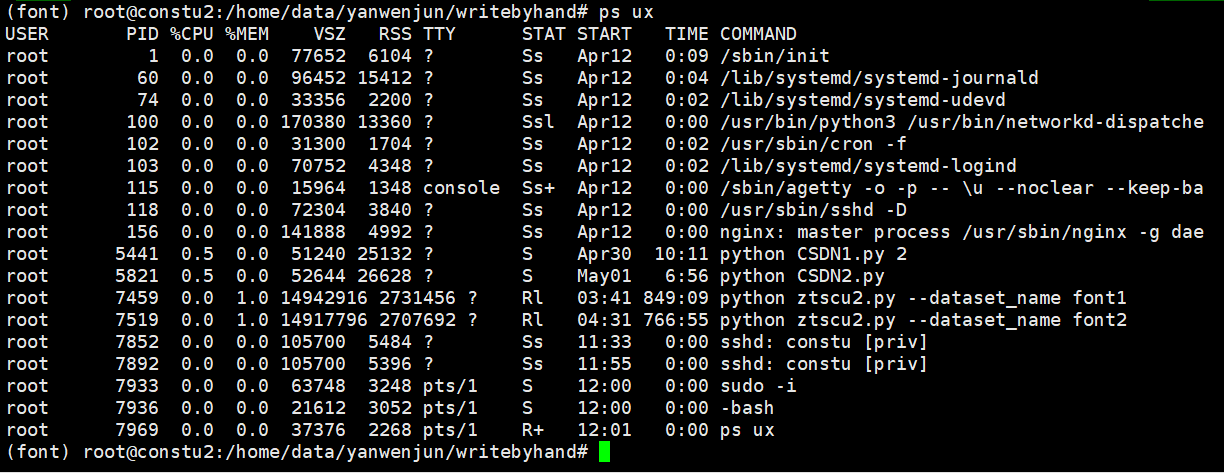Click the console TTY entry

pos(462,188)
